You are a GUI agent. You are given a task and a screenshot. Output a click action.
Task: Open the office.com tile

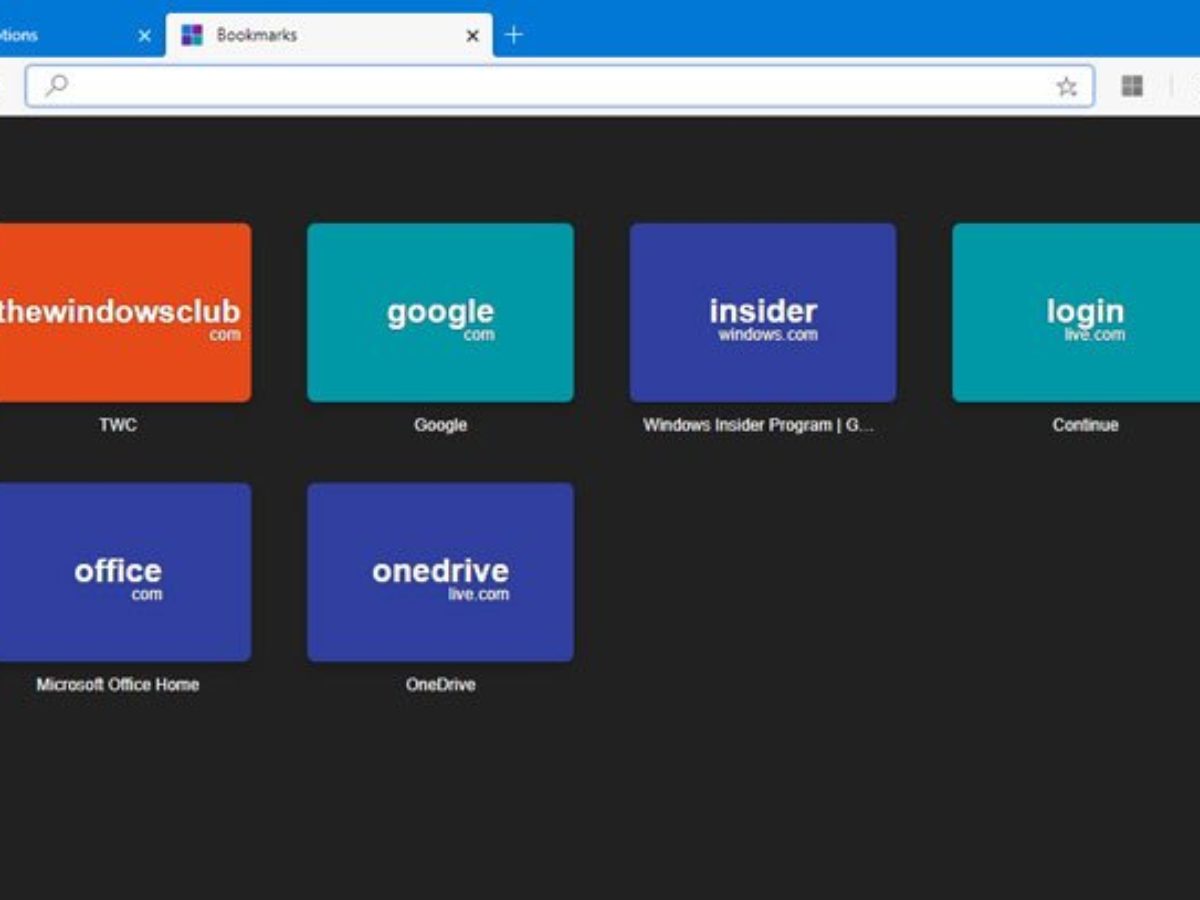125,572
